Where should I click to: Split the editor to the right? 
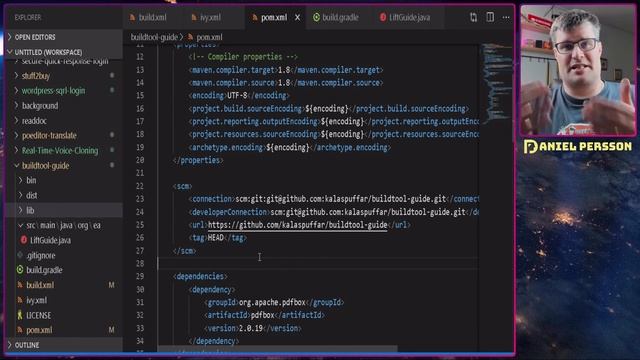pyautogui.click(x=490, y=17)
